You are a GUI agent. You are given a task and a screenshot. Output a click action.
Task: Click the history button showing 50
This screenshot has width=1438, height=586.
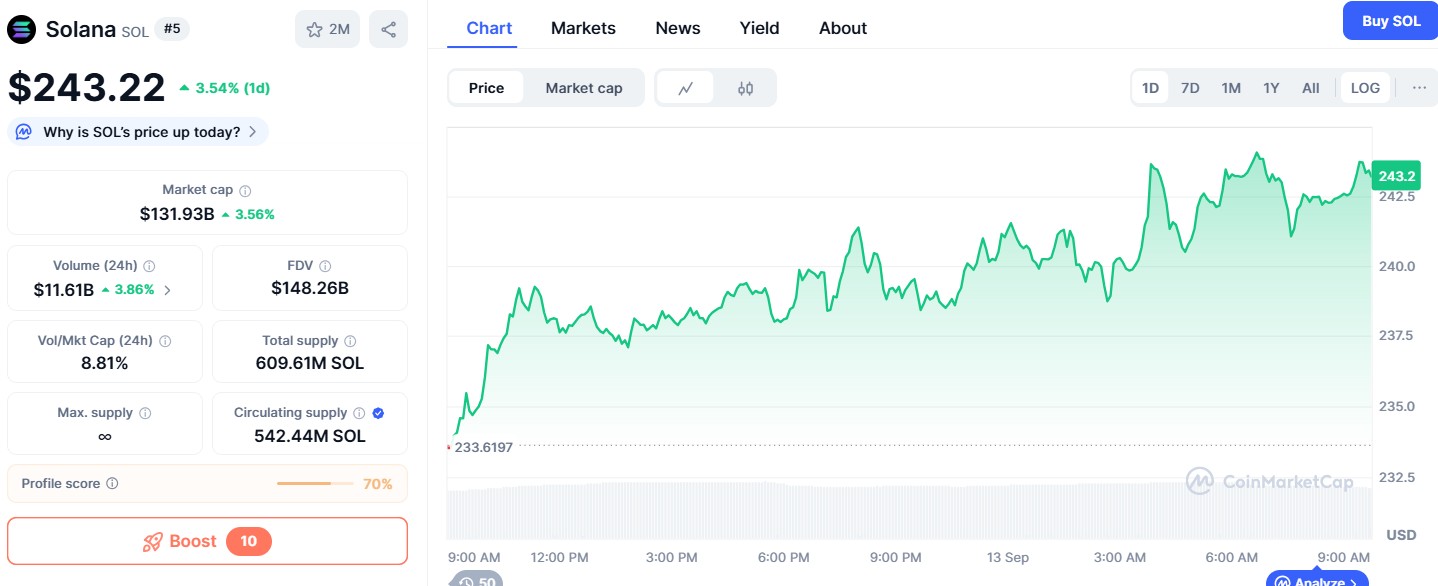(x=475, y=579)
